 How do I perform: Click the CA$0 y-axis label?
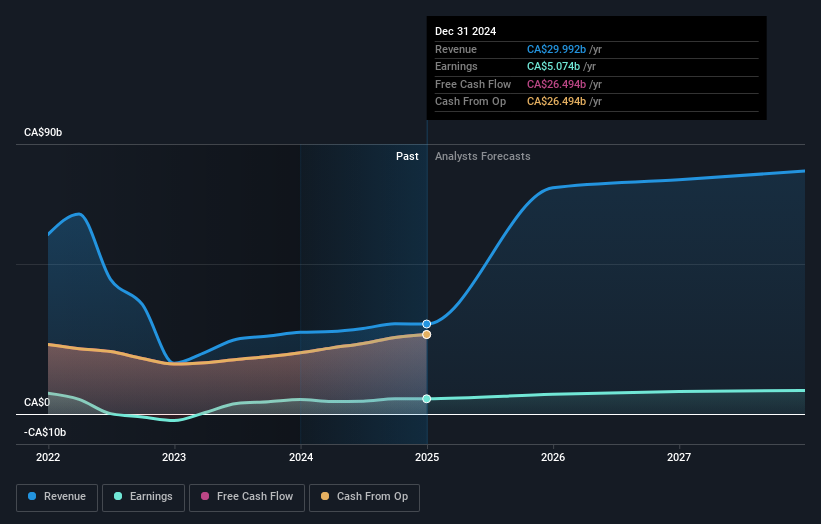pos(37,403)
